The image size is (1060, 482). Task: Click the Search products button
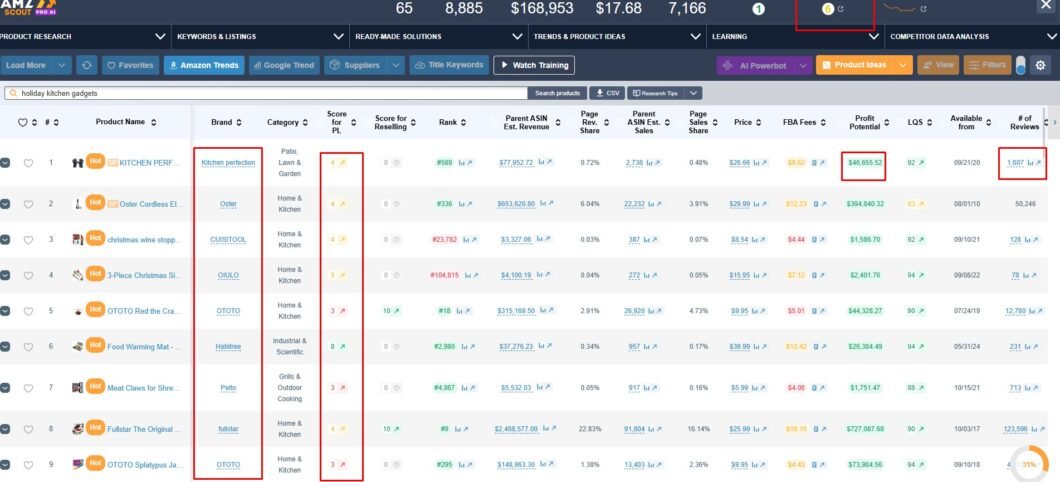(558, 93)
